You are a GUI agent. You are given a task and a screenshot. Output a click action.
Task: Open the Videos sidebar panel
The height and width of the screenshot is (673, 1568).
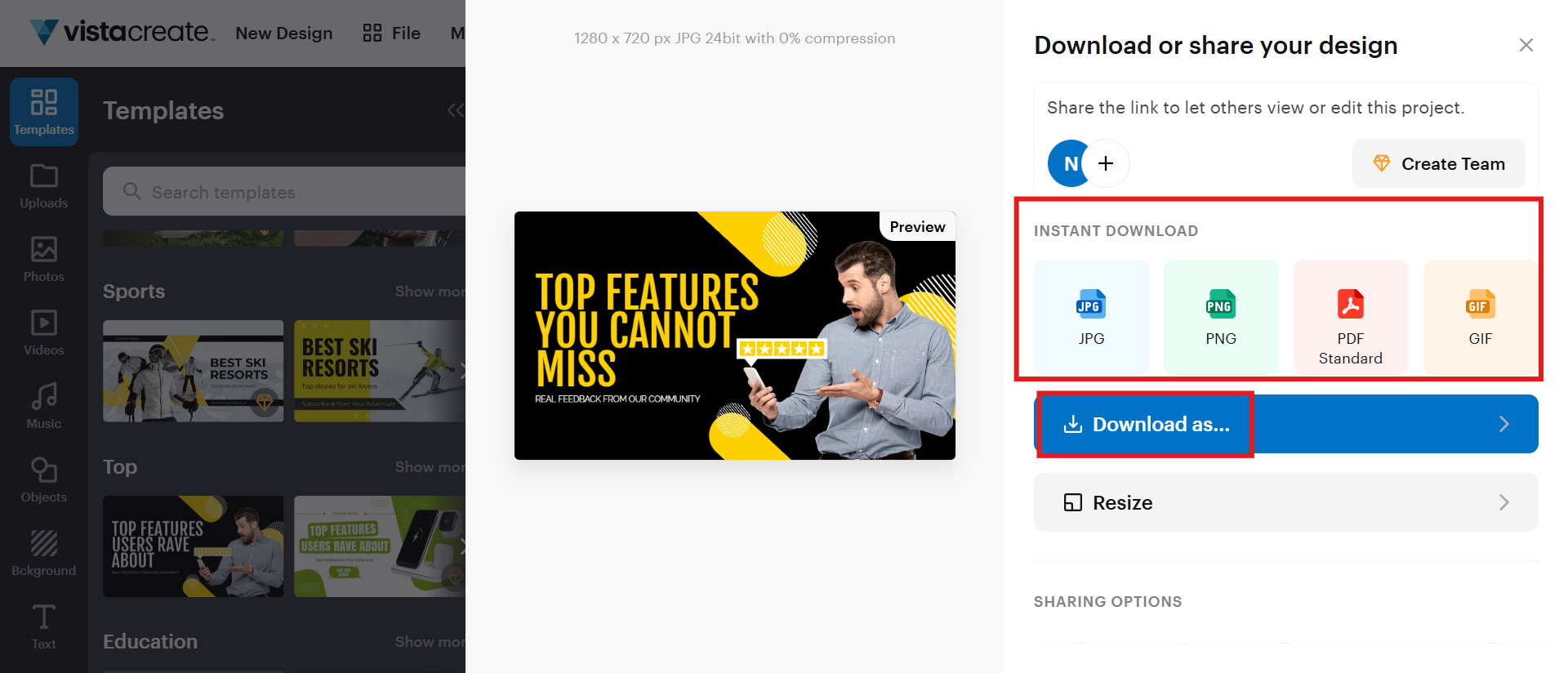[44, 332]
